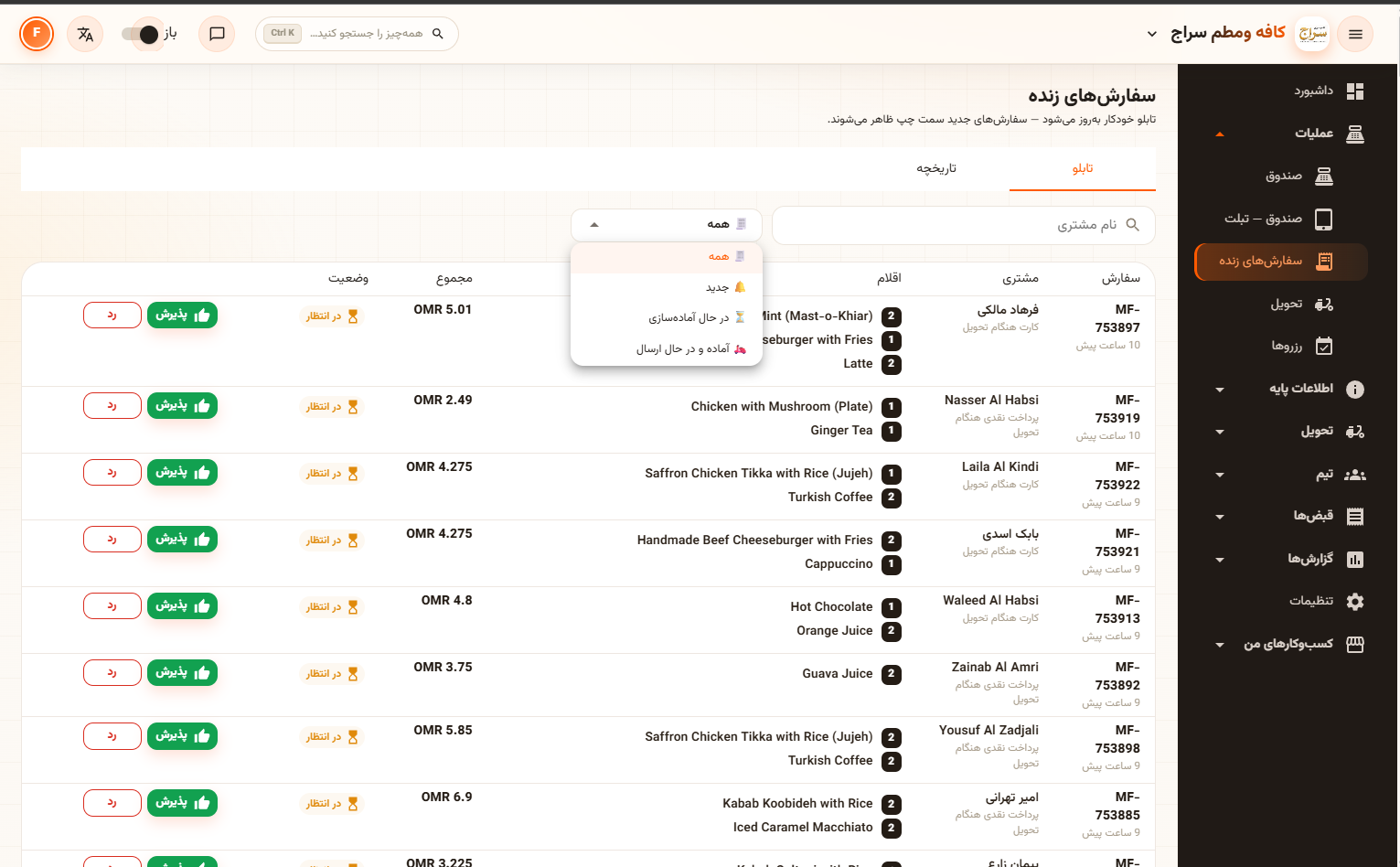Expand کسب‌وکارهای من sidebar section
This screenshot has height=867, width=1400.
click(1280, 644)
